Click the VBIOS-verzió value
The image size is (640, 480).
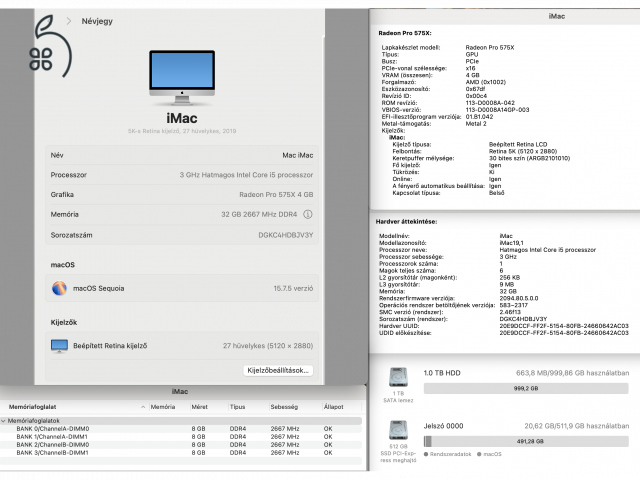(x=497, y=110)
